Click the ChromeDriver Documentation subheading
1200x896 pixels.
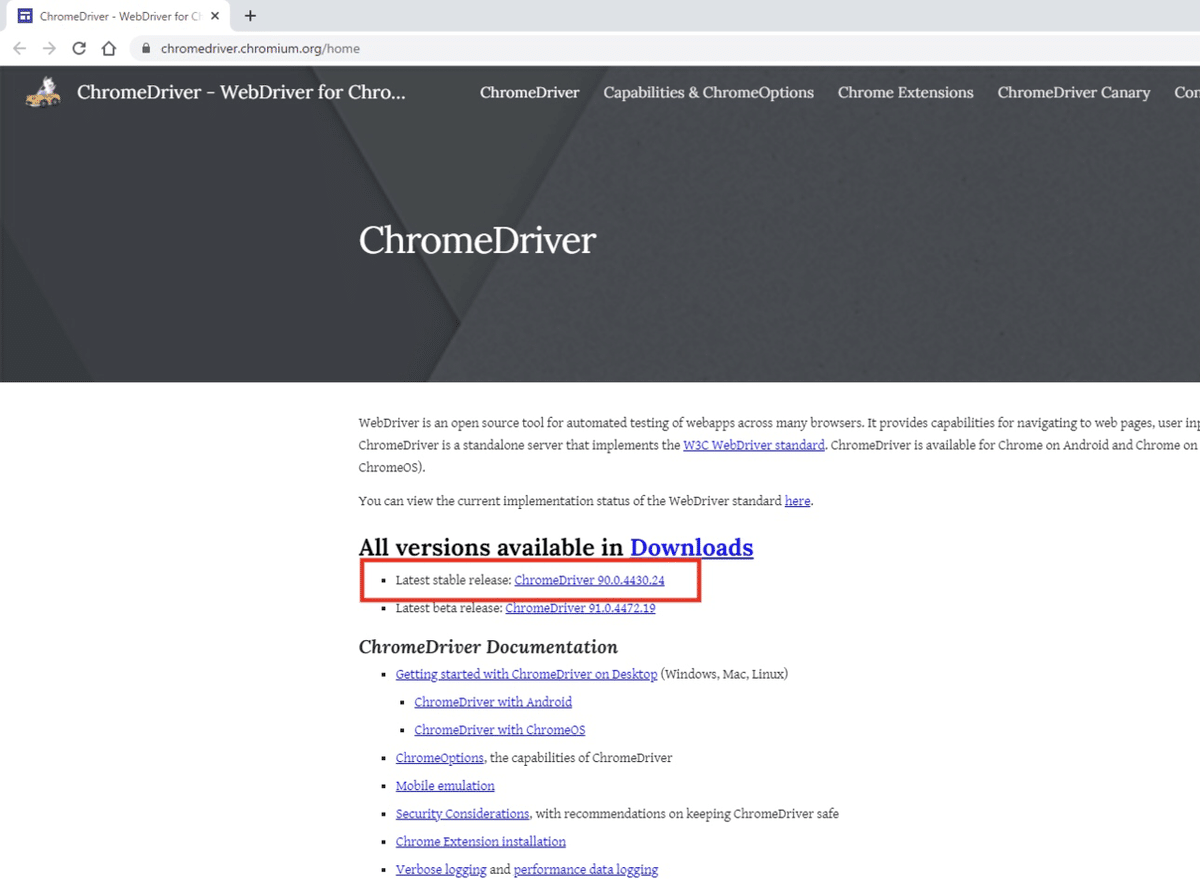(488, 646)
